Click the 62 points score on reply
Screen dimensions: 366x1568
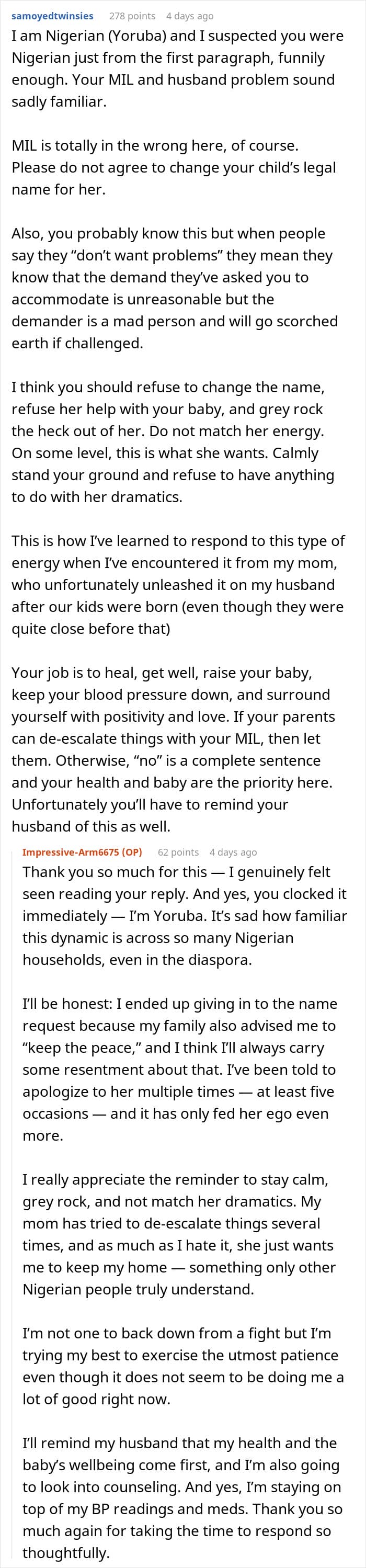pos(178,852)
